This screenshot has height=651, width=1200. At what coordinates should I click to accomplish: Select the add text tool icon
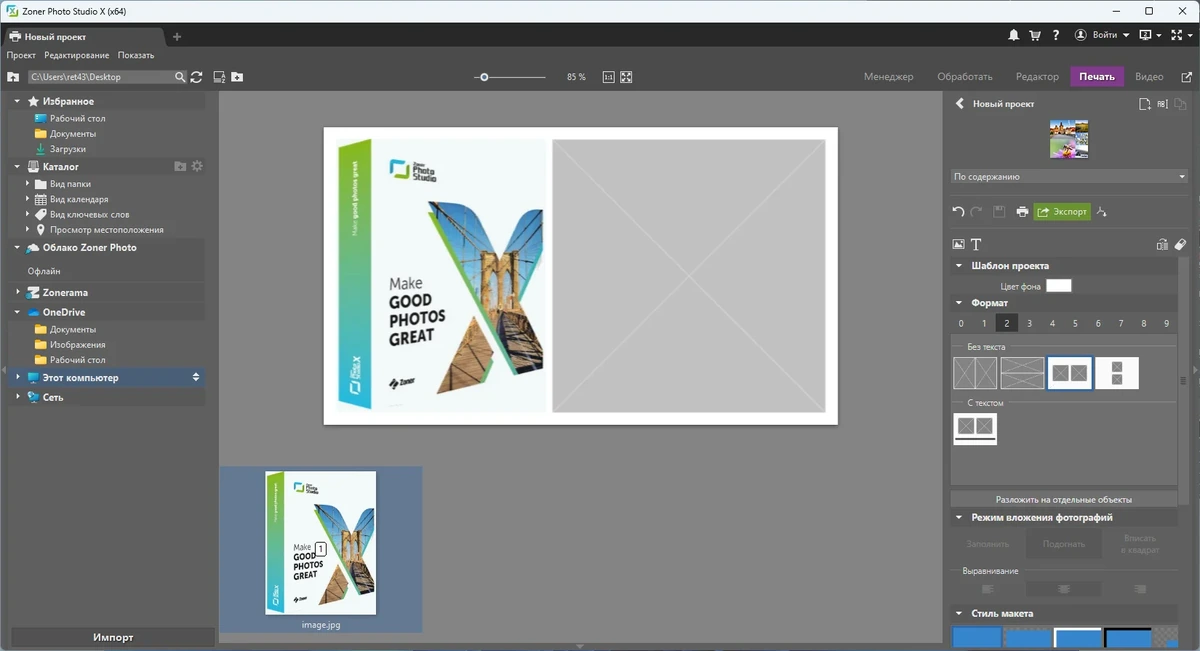(976, 244)
